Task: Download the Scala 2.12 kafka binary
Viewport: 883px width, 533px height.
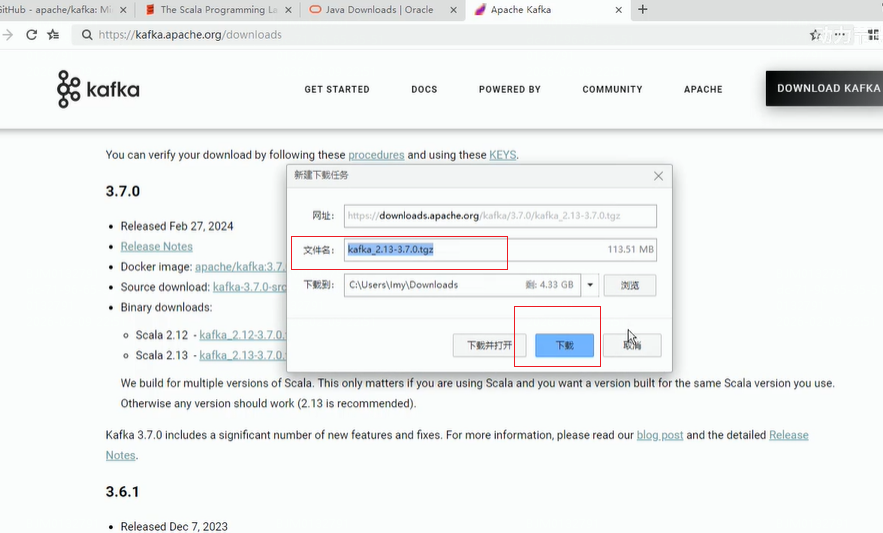Action: coord(243,335)
